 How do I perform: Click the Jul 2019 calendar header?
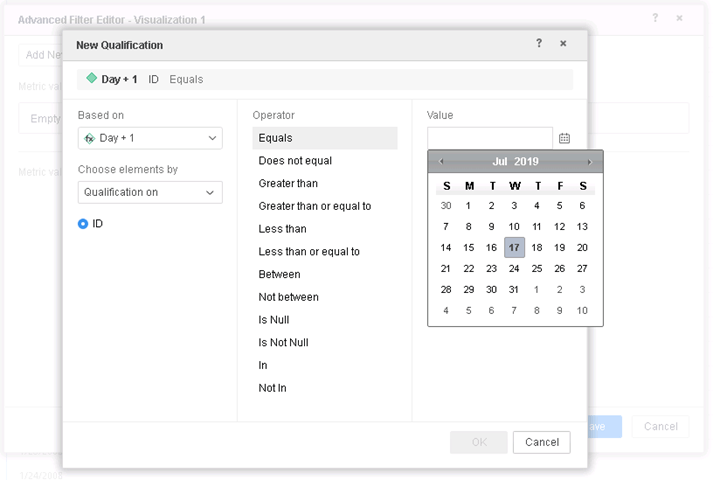[515, 162]
